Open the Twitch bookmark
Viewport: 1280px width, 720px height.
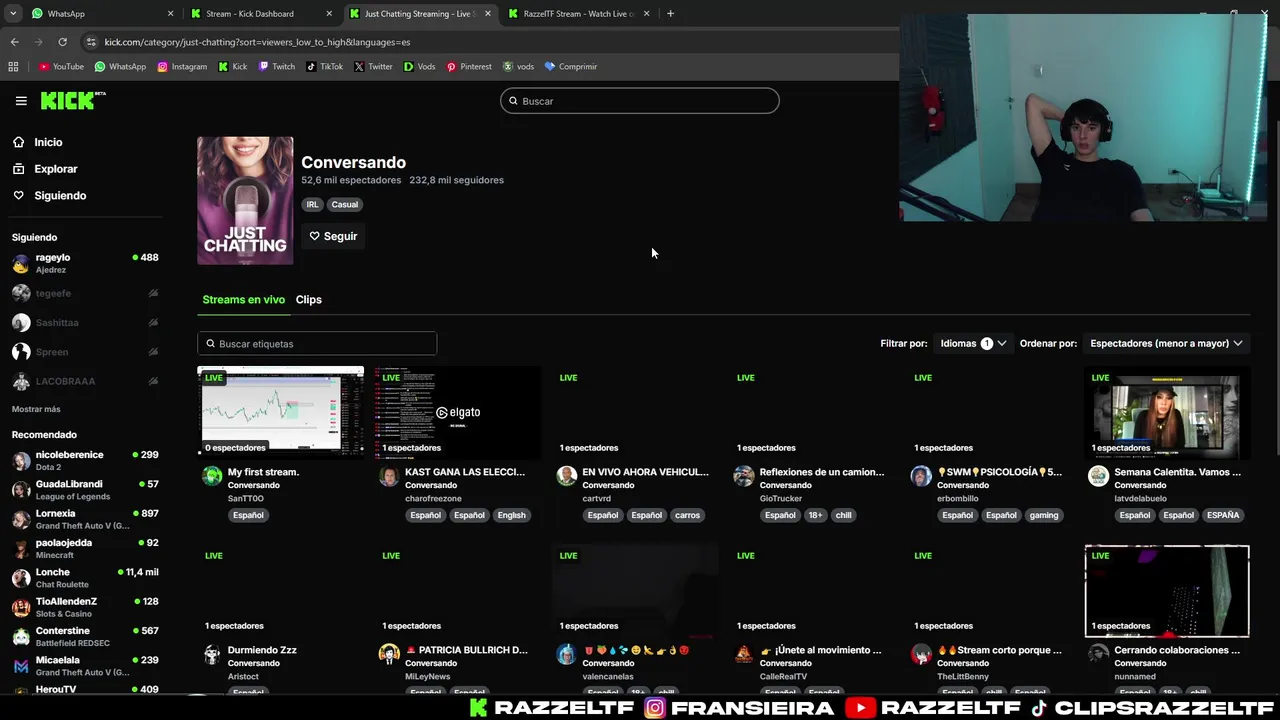(277, 67)
